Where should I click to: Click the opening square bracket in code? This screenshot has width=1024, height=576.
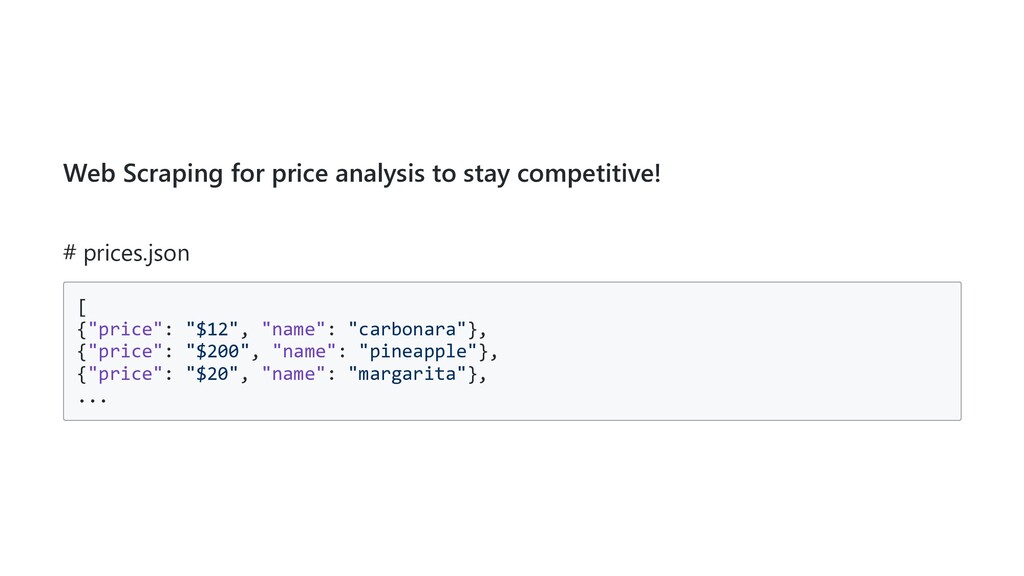click(82, 307)
